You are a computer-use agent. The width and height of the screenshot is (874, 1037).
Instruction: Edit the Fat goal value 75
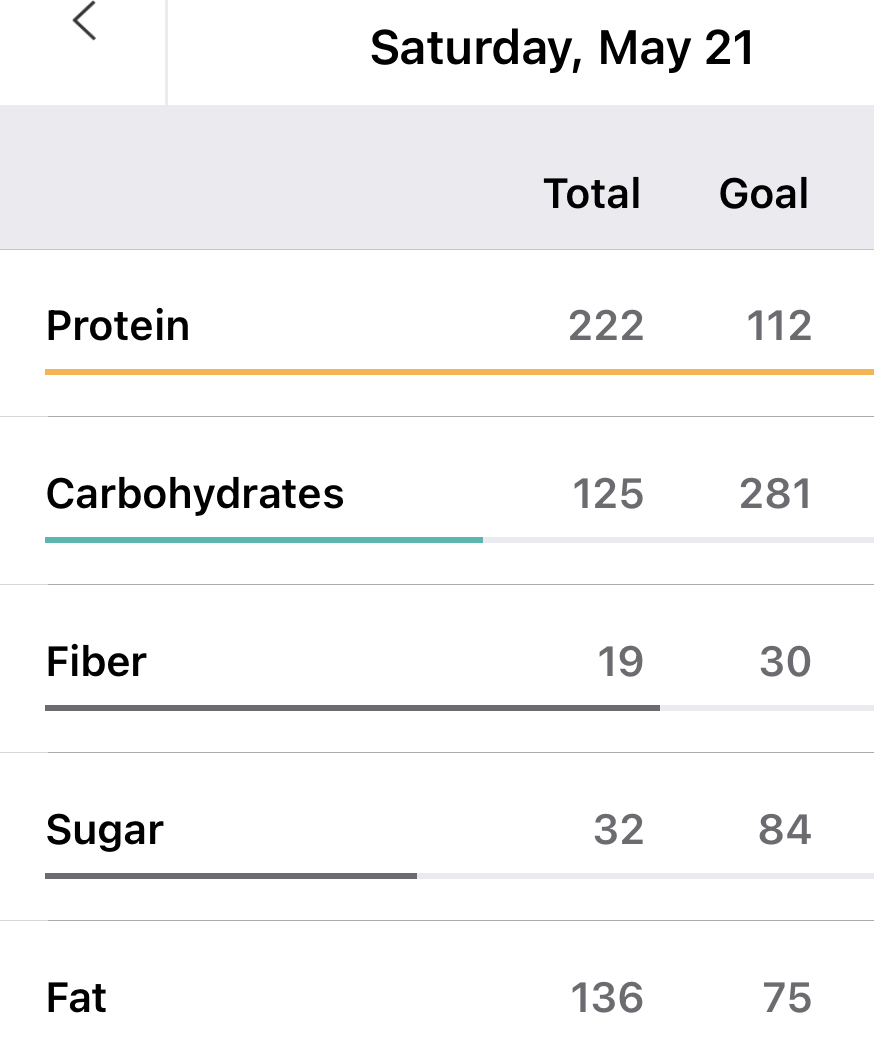(x=785, y=998)
